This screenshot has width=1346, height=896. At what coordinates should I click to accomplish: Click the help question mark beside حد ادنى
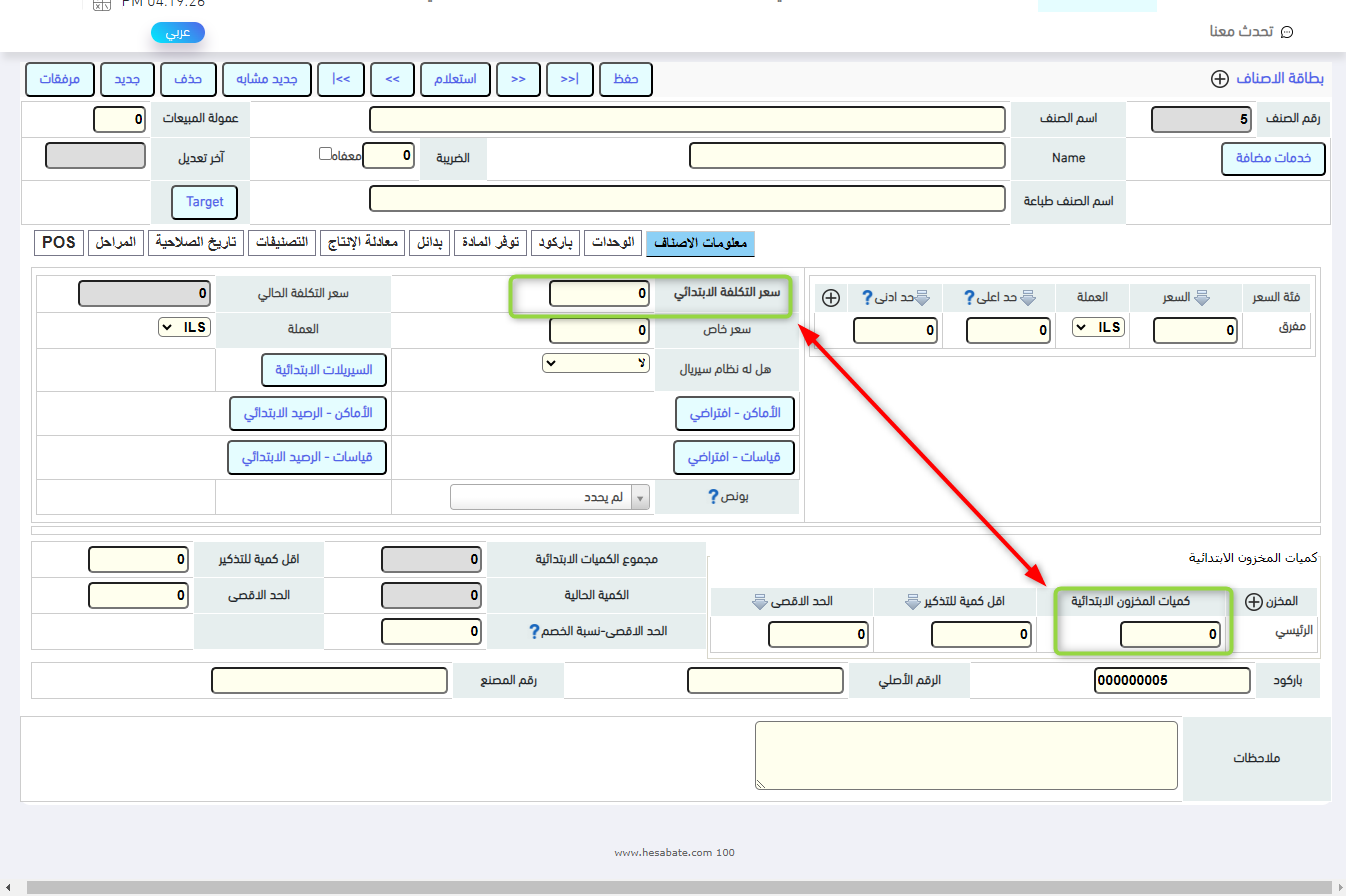point(855,297)
